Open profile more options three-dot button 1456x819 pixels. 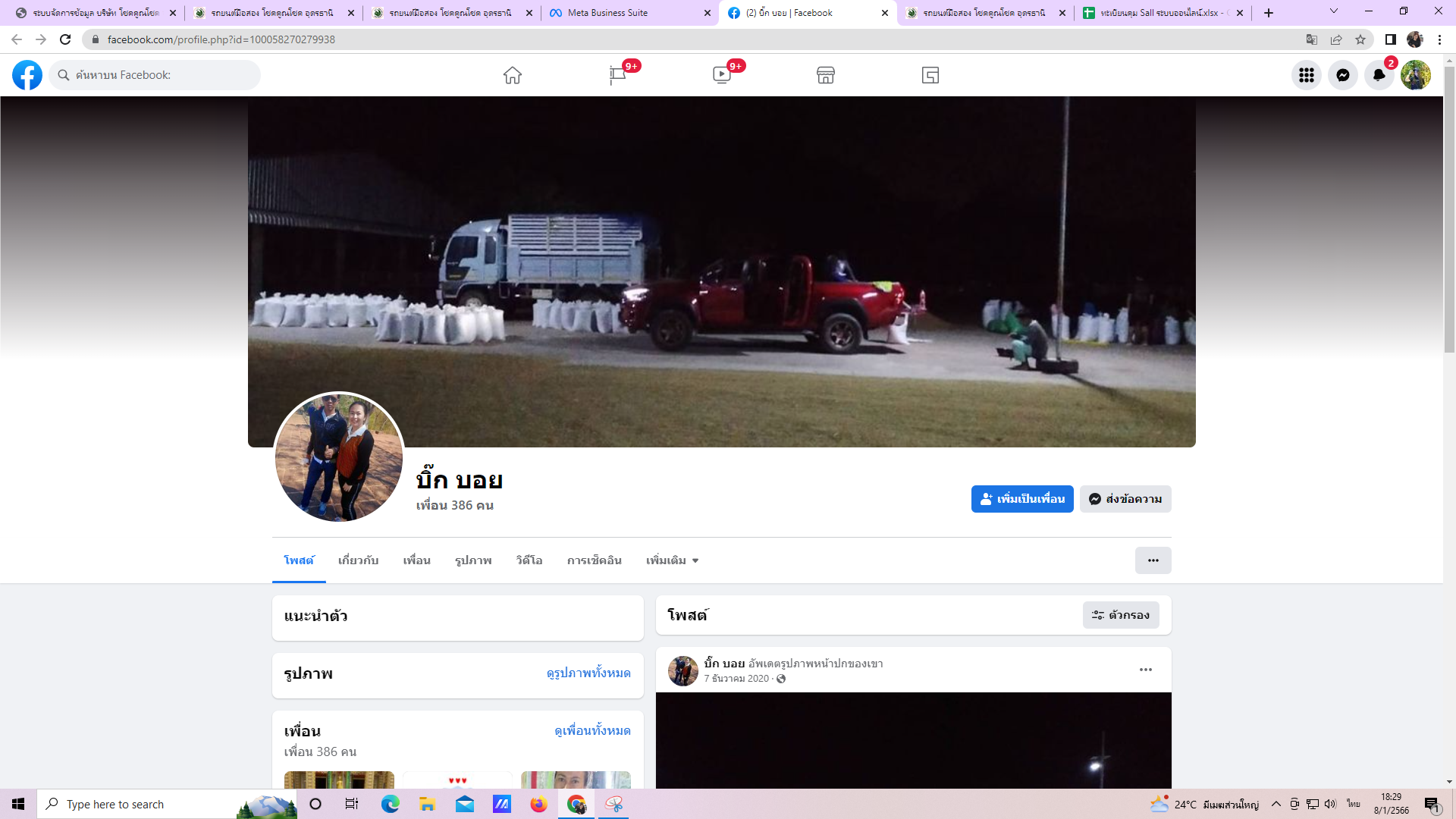click(1153, 560)
